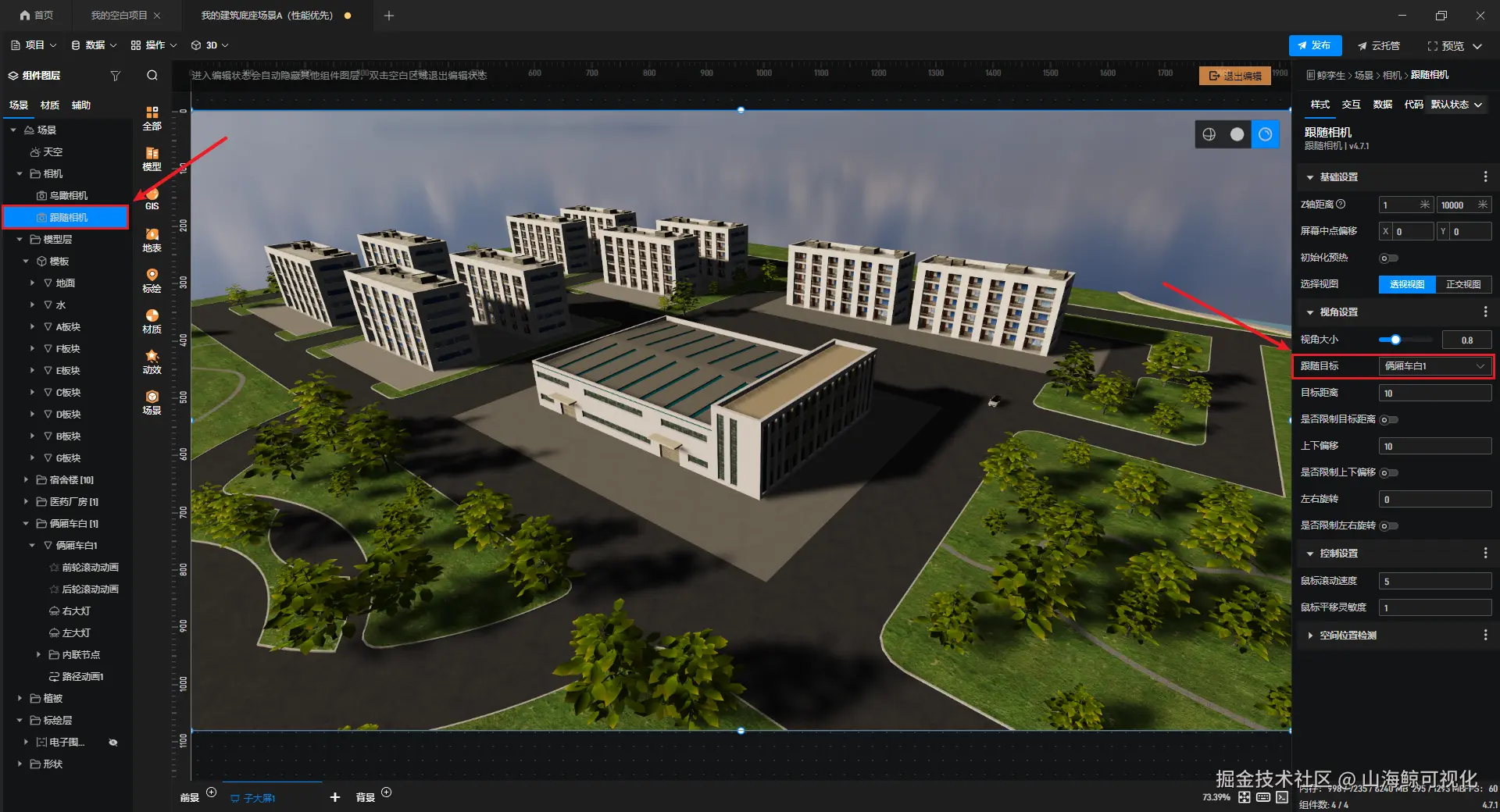1500x812 pixels.
Task: Open the 模型 component category
Action: coord(152,158)
